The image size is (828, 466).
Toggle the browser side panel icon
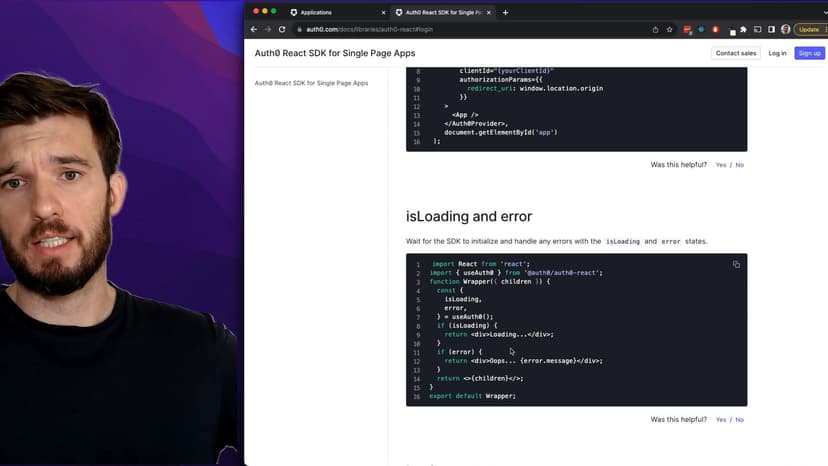771,29
